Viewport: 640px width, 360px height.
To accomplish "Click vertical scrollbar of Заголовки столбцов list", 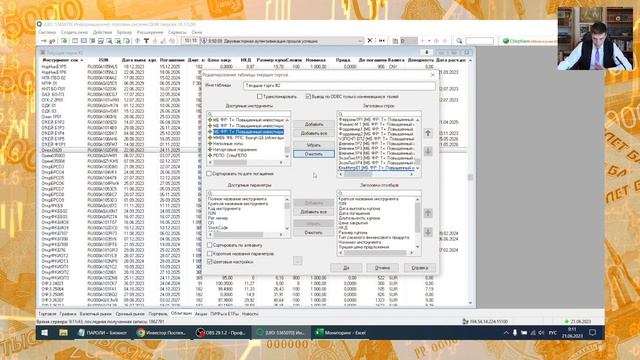I will [x=418, y=222].
